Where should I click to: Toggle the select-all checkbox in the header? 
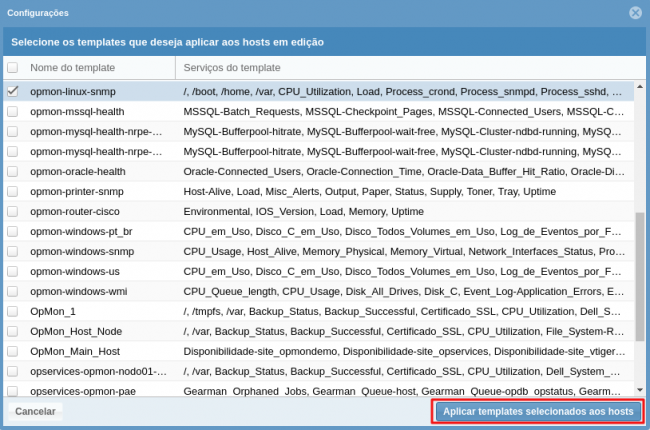coord(13,68)
